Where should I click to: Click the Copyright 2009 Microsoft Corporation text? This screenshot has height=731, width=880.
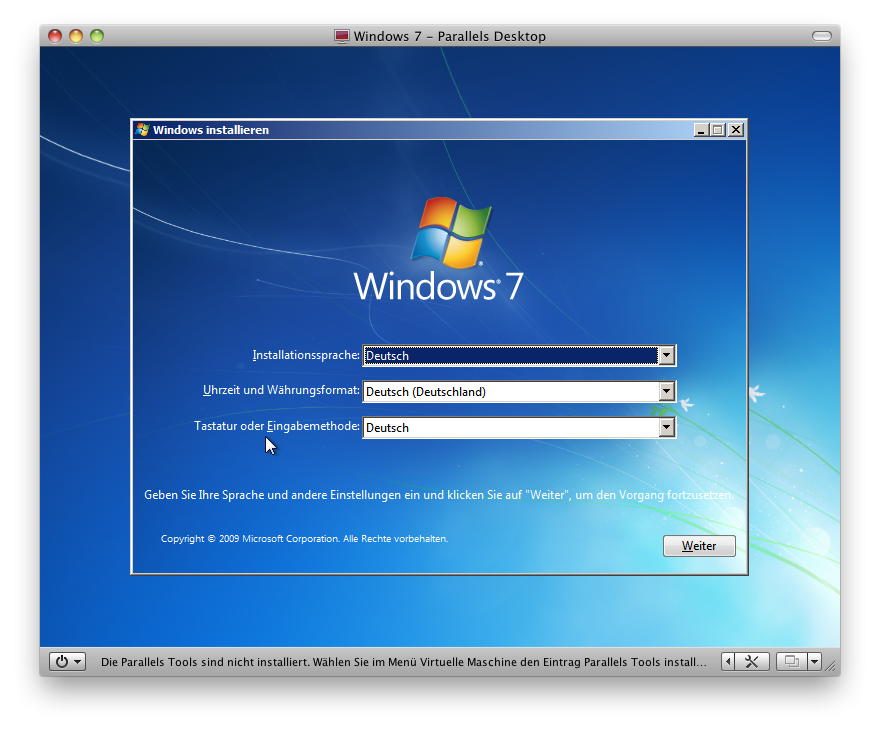tap(304, 539)
